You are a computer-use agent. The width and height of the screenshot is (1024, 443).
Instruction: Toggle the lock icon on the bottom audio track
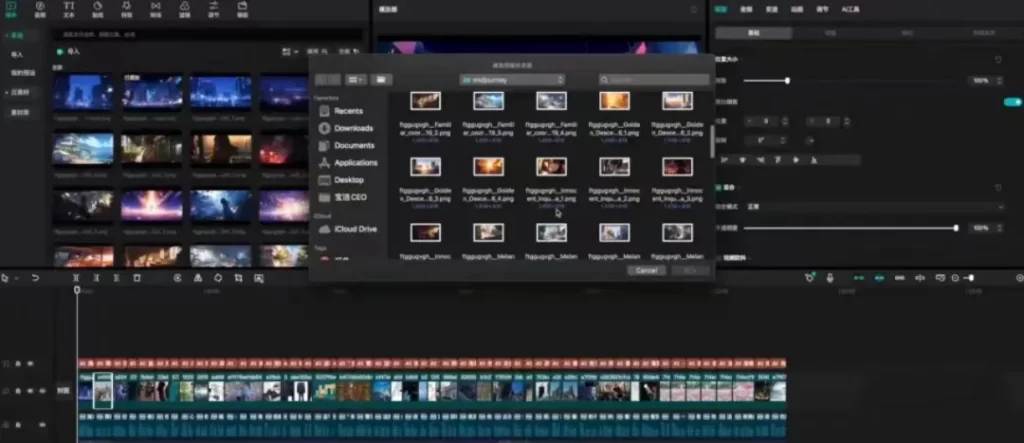[18, 425]
